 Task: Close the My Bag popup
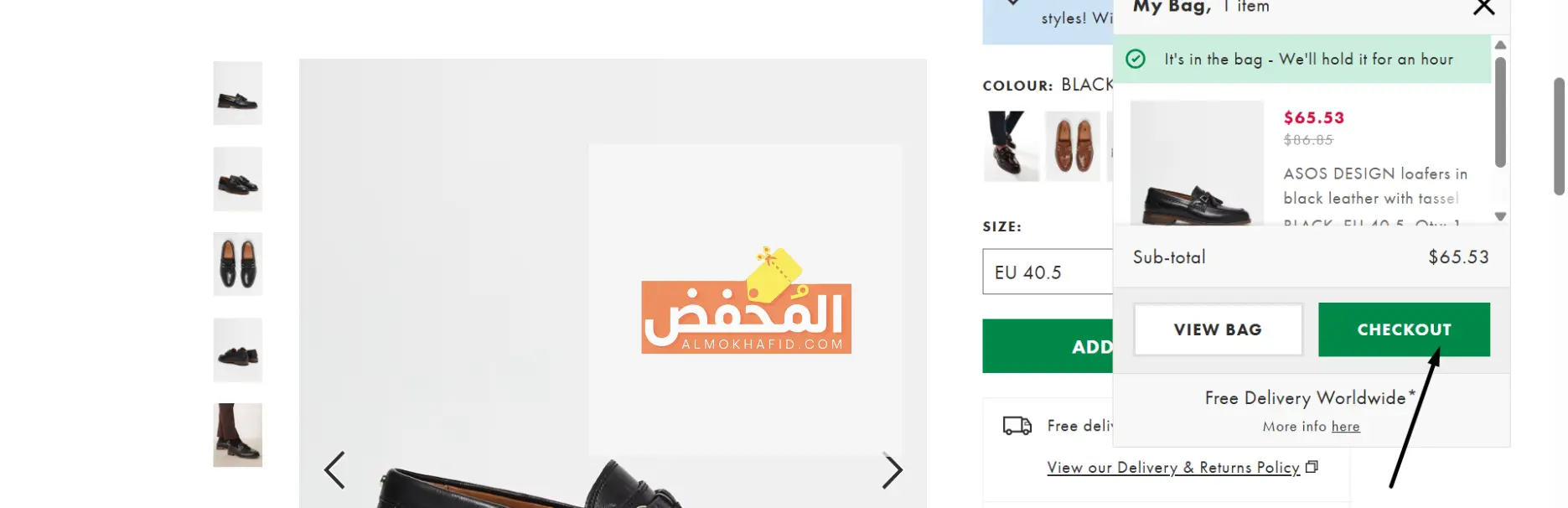pos(1483,8)
